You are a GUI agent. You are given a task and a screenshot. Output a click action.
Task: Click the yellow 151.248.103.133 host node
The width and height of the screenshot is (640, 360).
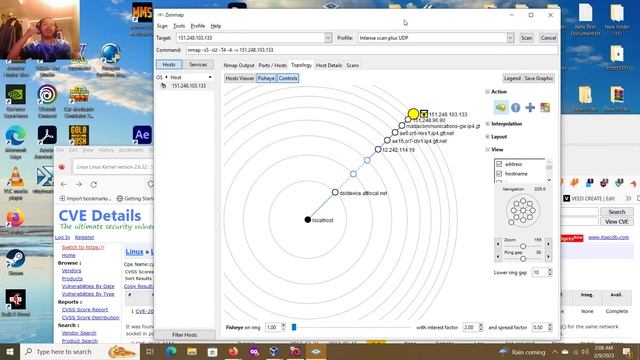coord(413,114)
